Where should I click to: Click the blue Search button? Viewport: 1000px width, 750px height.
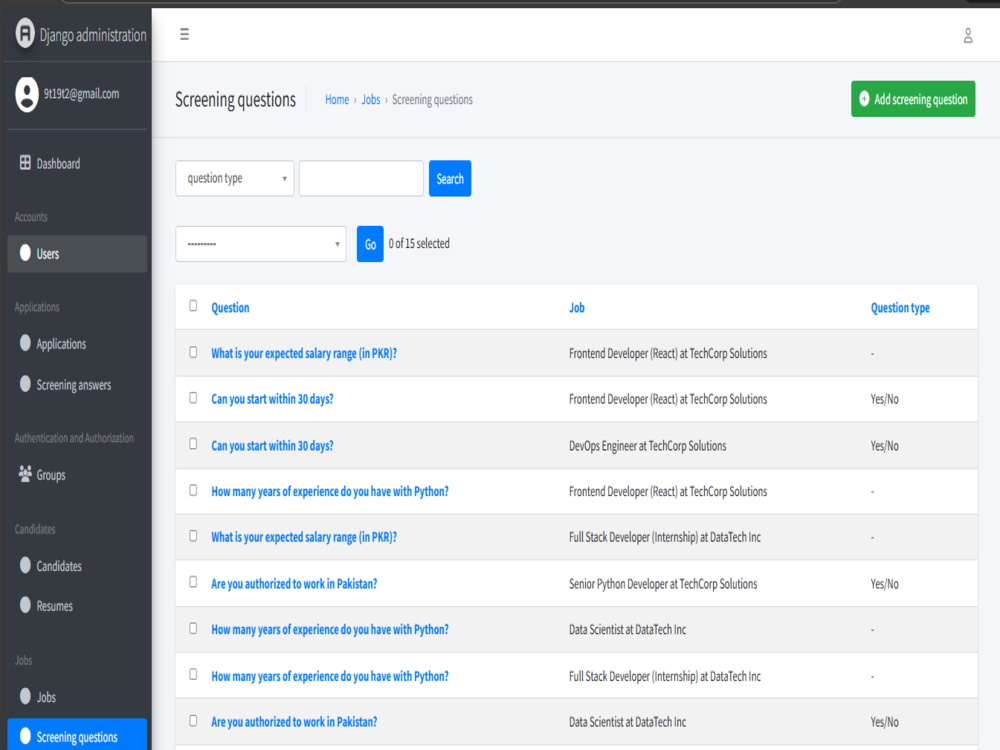[x=450, y=179]
